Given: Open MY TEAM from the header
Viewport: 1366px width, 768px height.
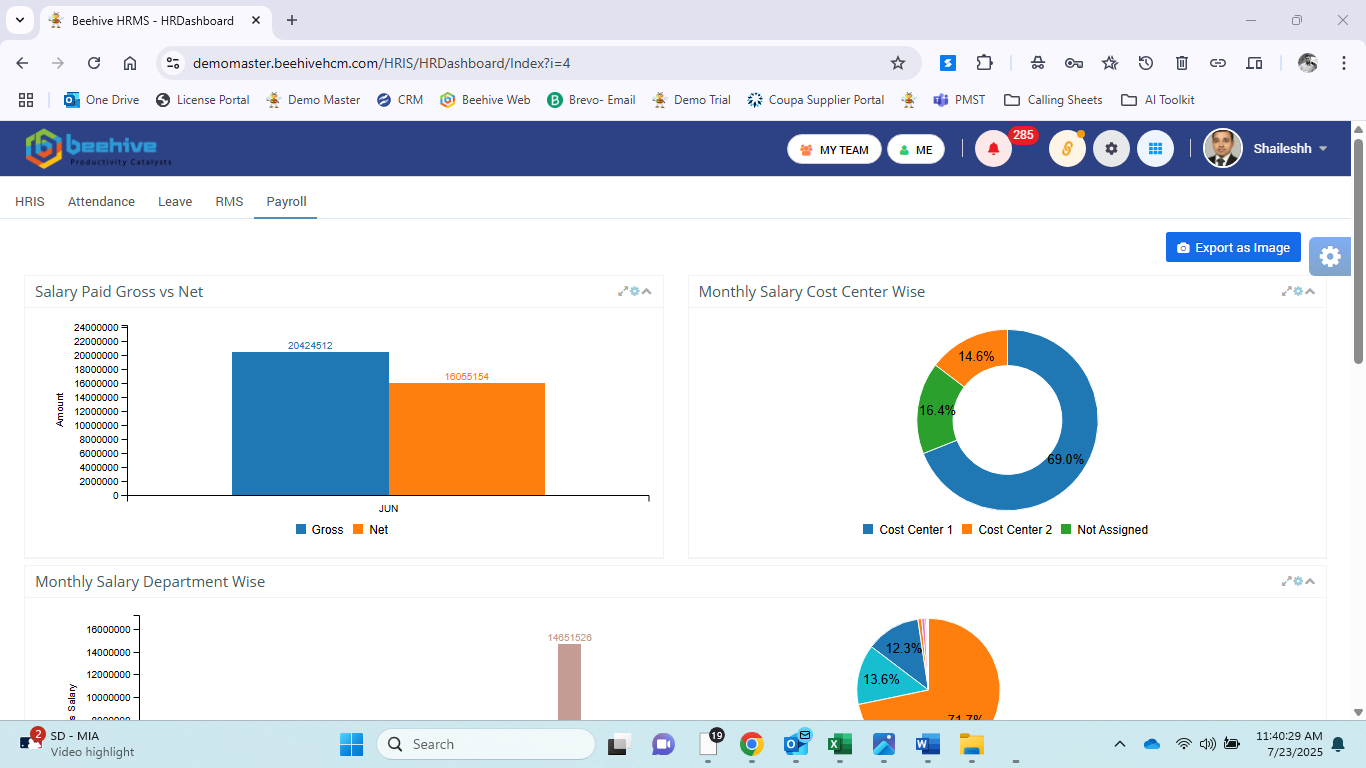Looking at the screenshot, I should 834,148.
